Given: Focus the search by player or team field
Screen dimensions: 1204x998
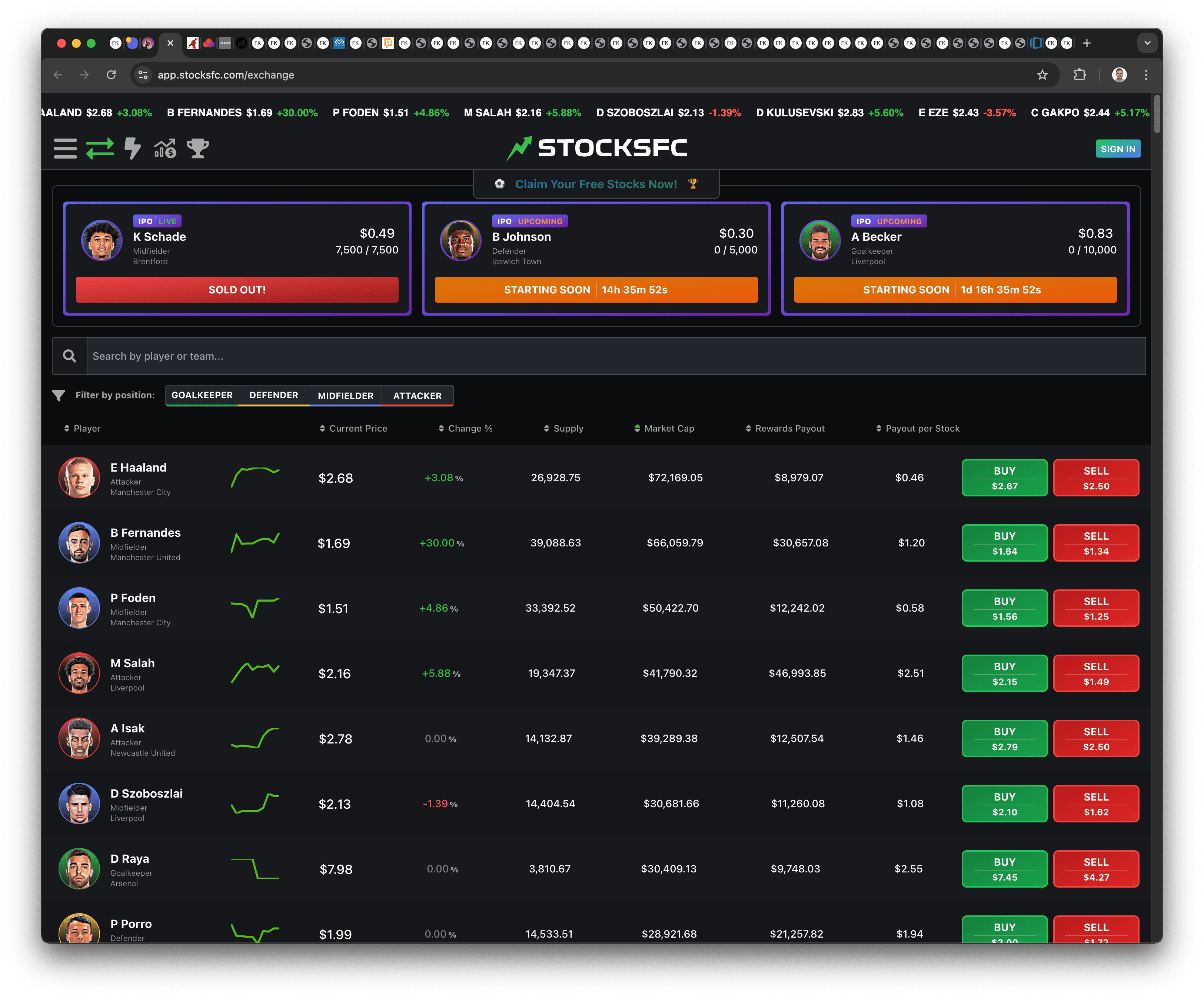Looking at the screenshot, I should 616,356.
